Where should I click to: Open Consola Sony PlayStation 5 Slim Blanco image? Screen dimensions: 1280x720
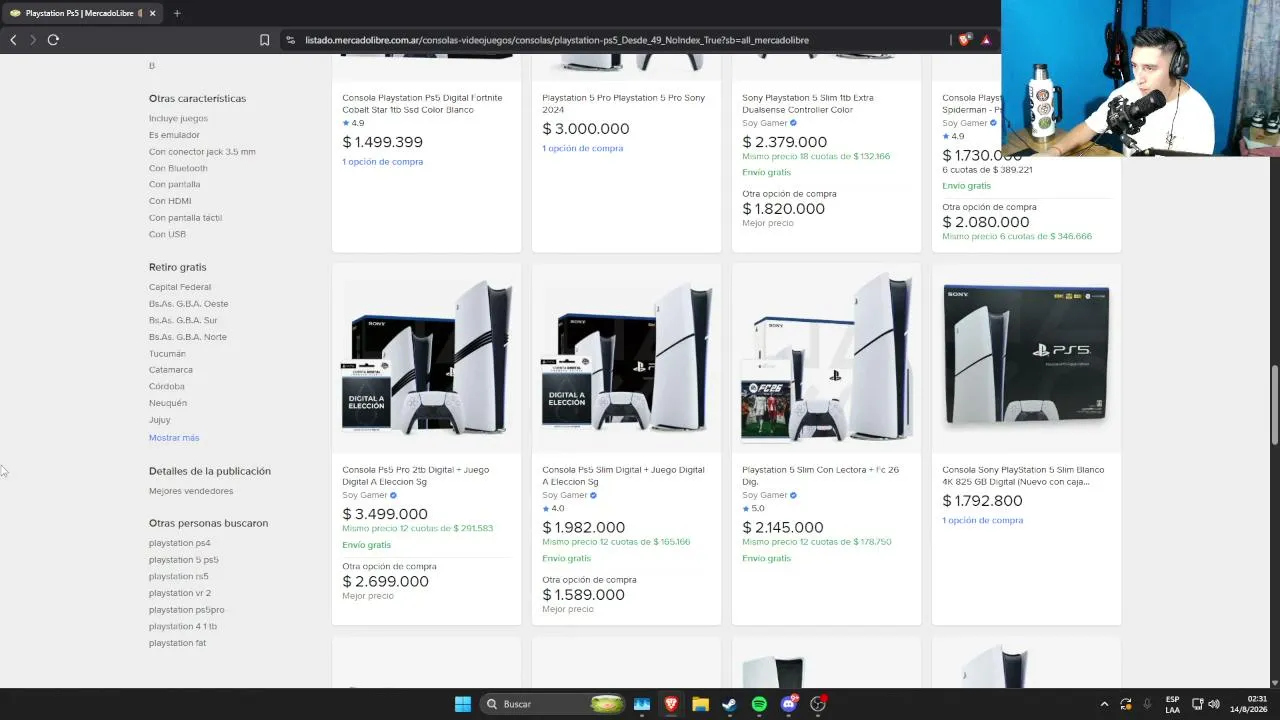(x=1026, y=358)
